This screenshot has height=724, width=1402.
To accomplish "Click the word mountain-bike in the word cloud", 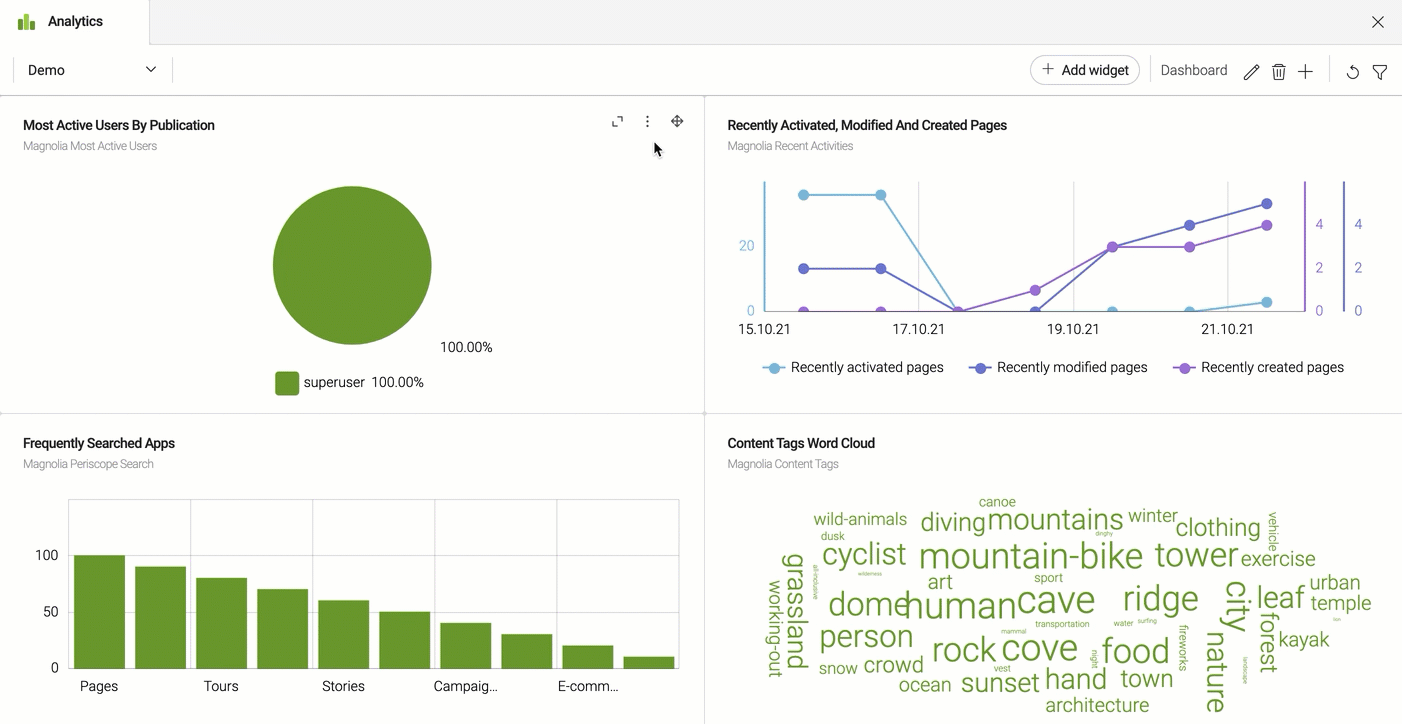I will (x=1031, y=556).
